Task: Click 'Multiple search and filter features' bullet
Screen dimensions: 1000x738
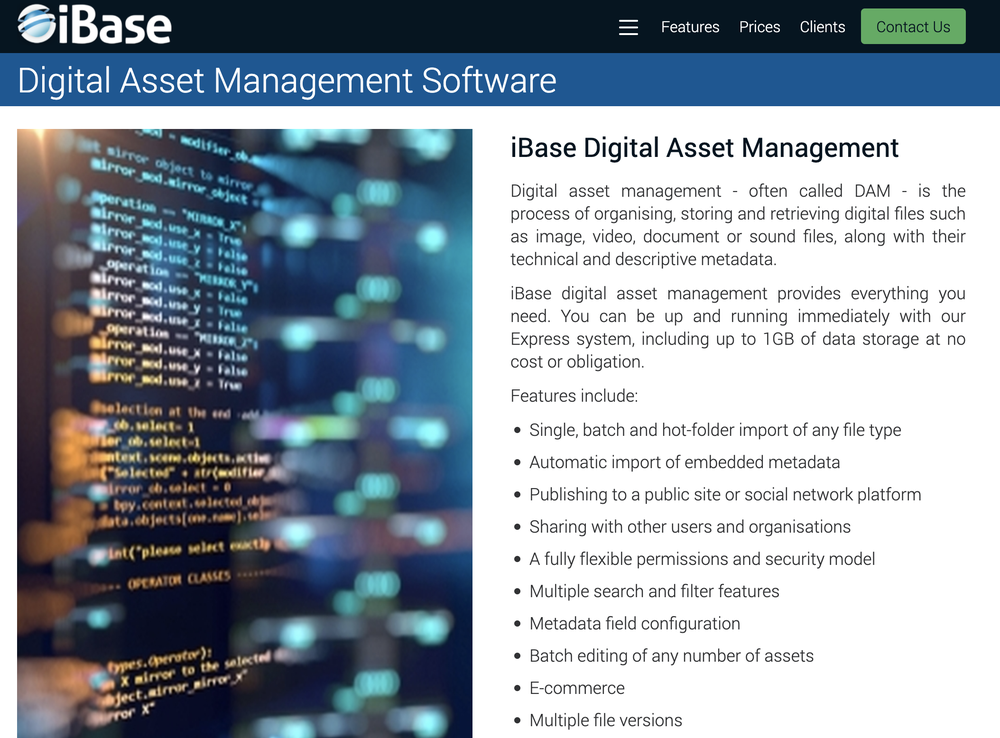Action: coord(654,591)
